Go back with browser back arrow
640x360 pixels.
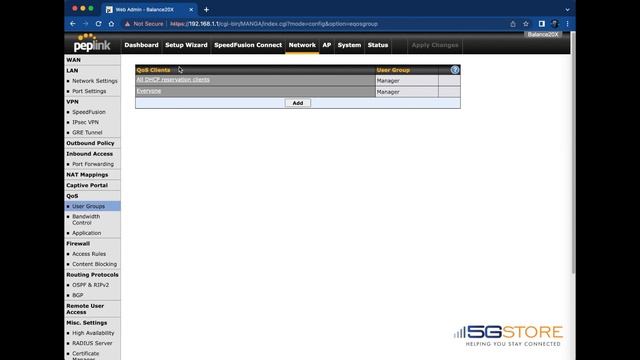73,24
